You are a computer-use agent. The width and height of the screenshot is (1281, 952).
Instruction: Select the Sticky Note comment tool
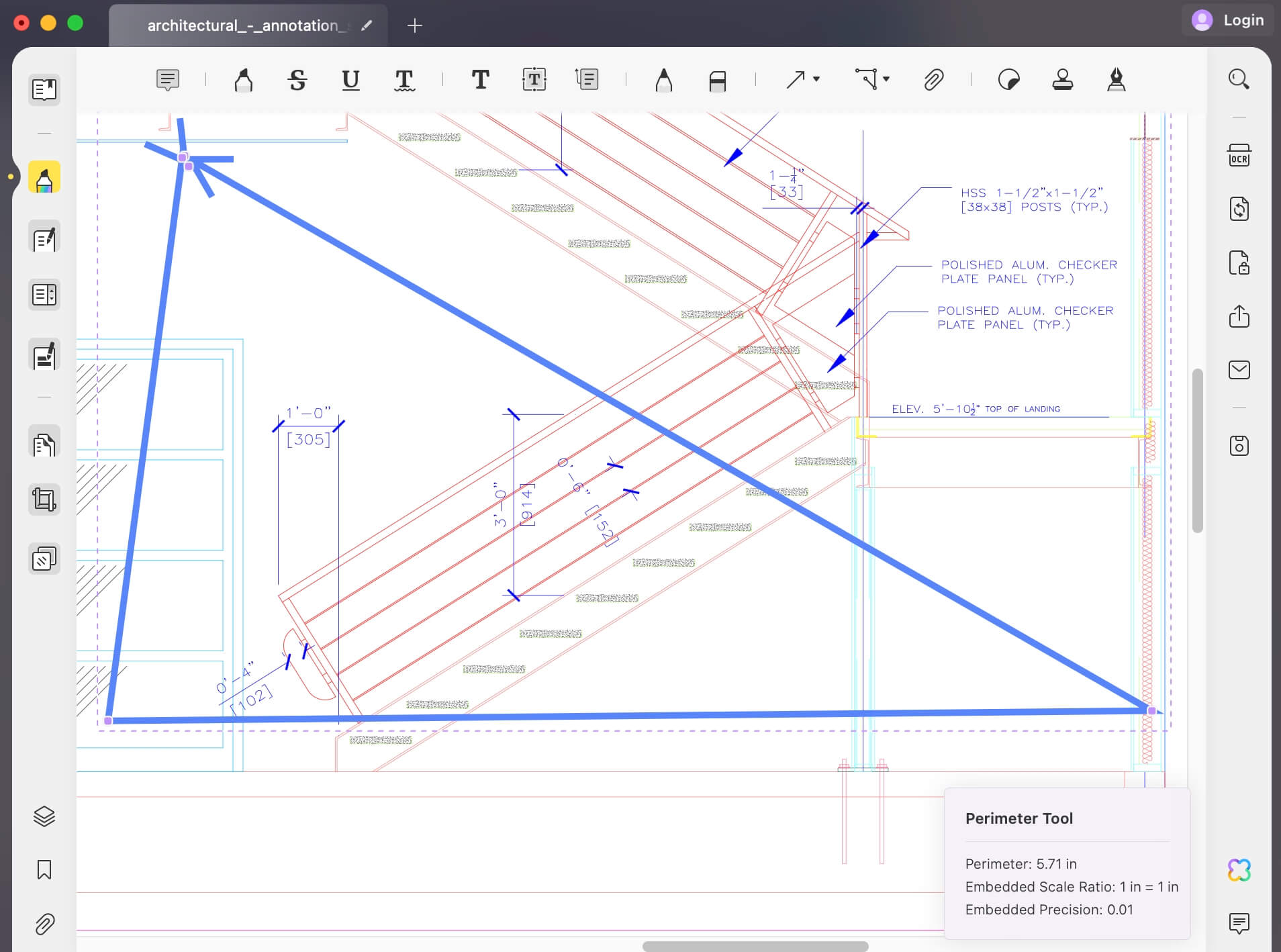[167, 80]
